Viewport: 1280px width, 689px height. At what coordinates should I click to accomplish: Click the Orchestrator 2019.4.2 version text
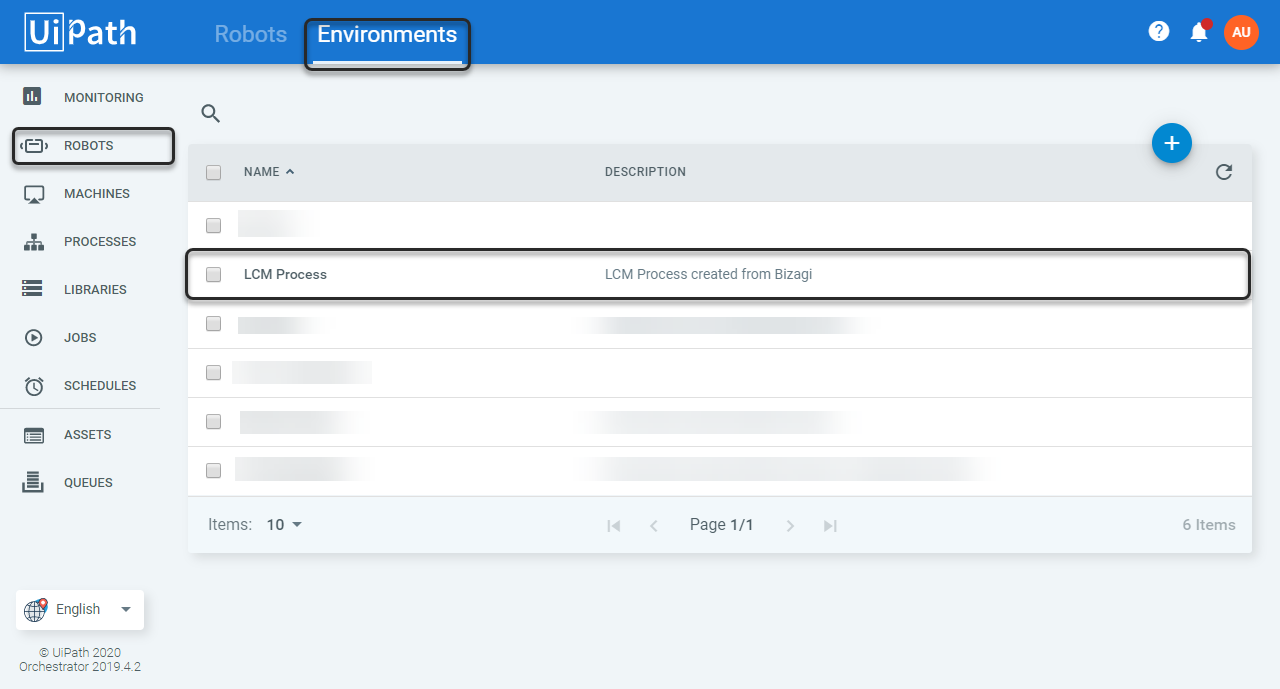point(80,667)
